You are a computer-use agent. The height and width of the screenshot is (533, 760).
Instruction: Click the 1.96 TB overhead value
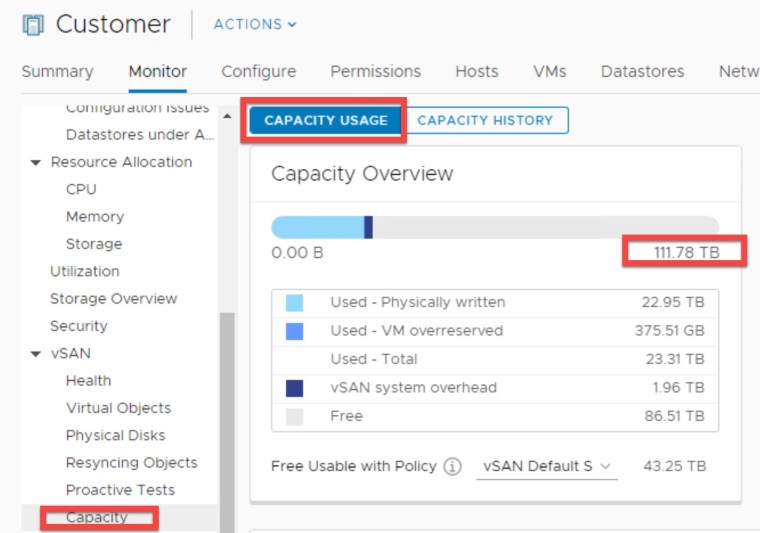678,388
